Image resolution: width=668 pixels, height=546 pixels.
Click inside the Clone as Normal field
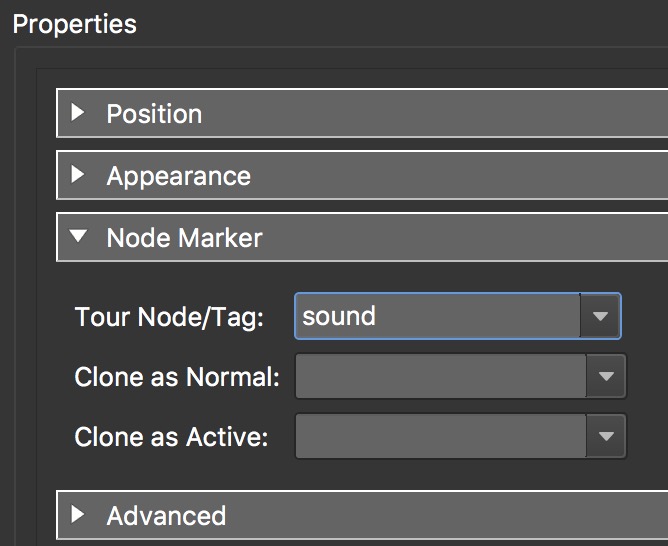coord(440,377)
